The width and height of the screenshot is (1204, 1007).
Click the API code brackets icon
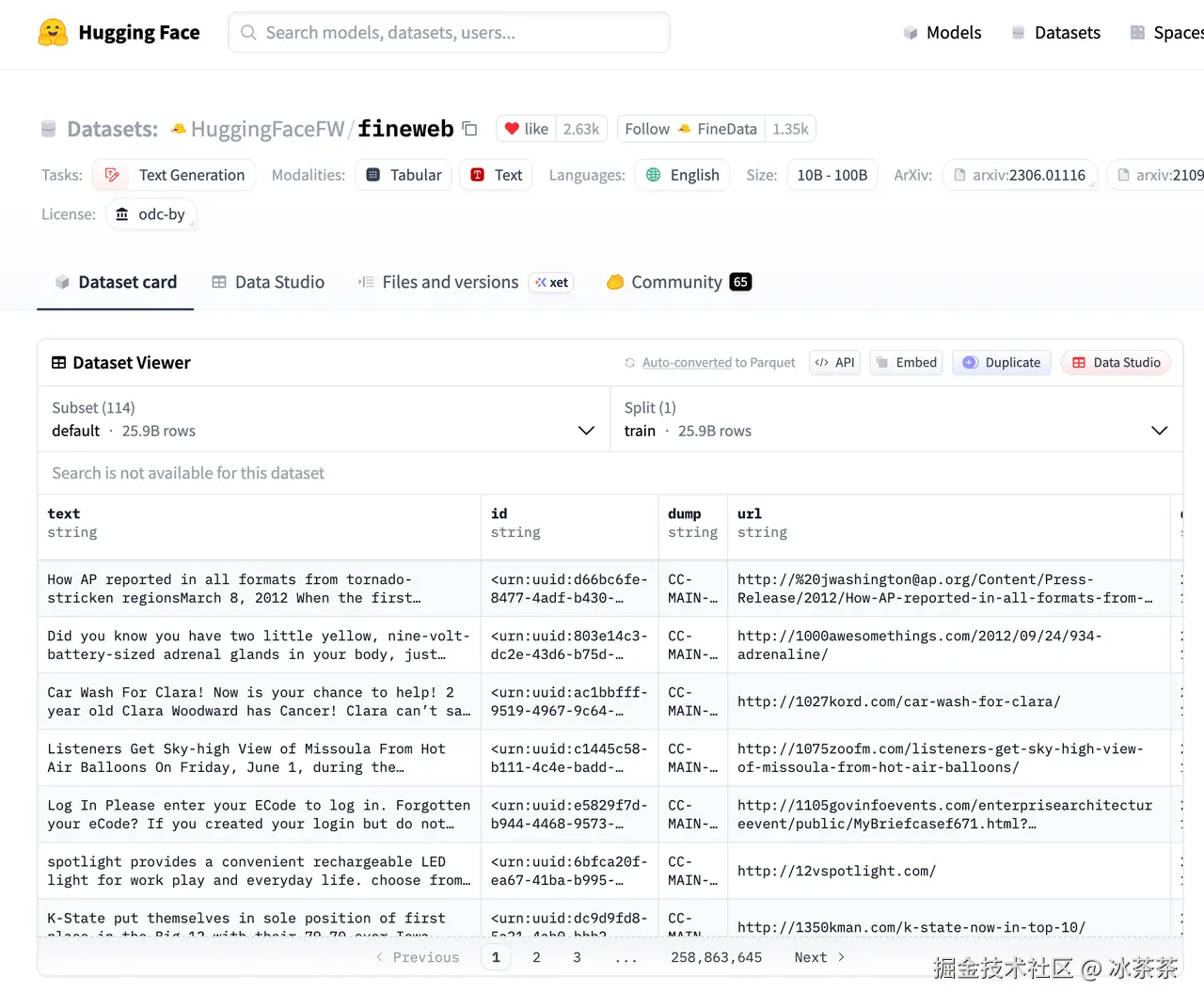coord(822,363)
